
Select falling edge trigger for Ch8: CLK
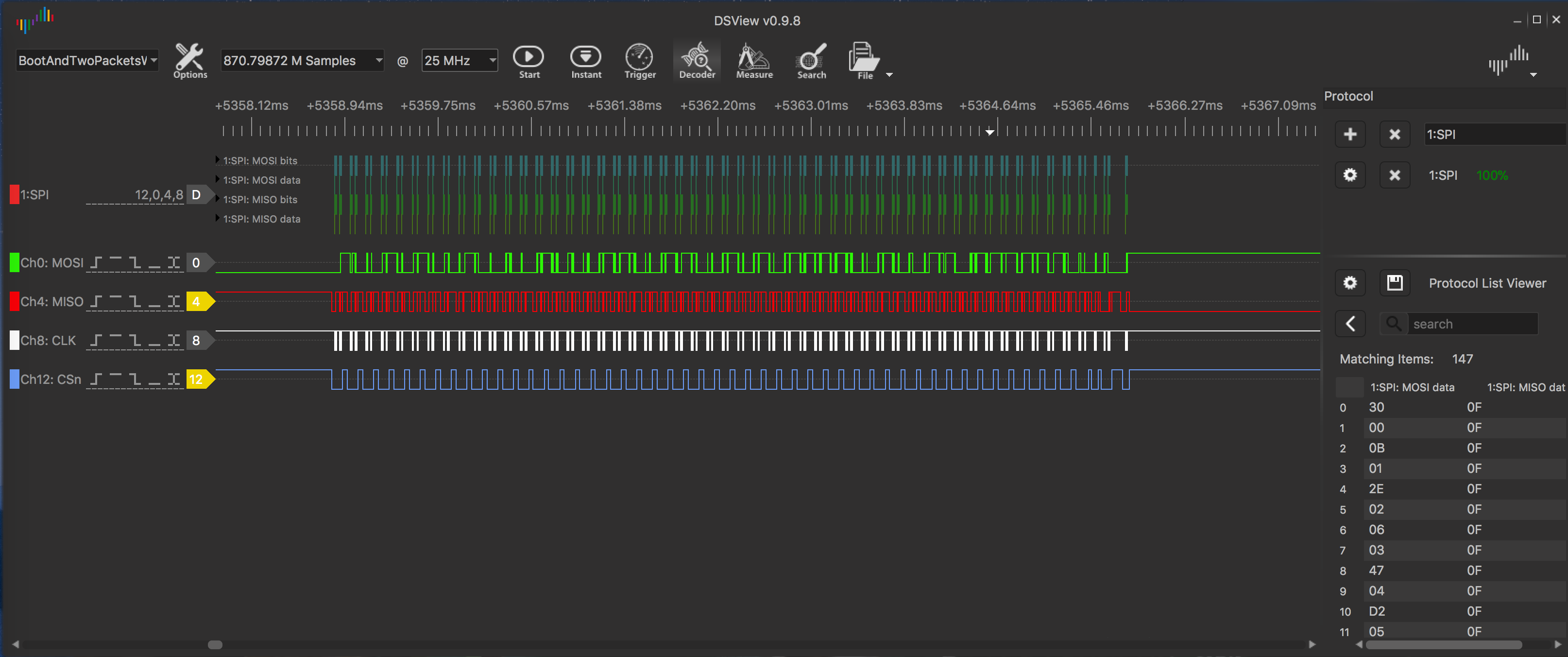135,340
